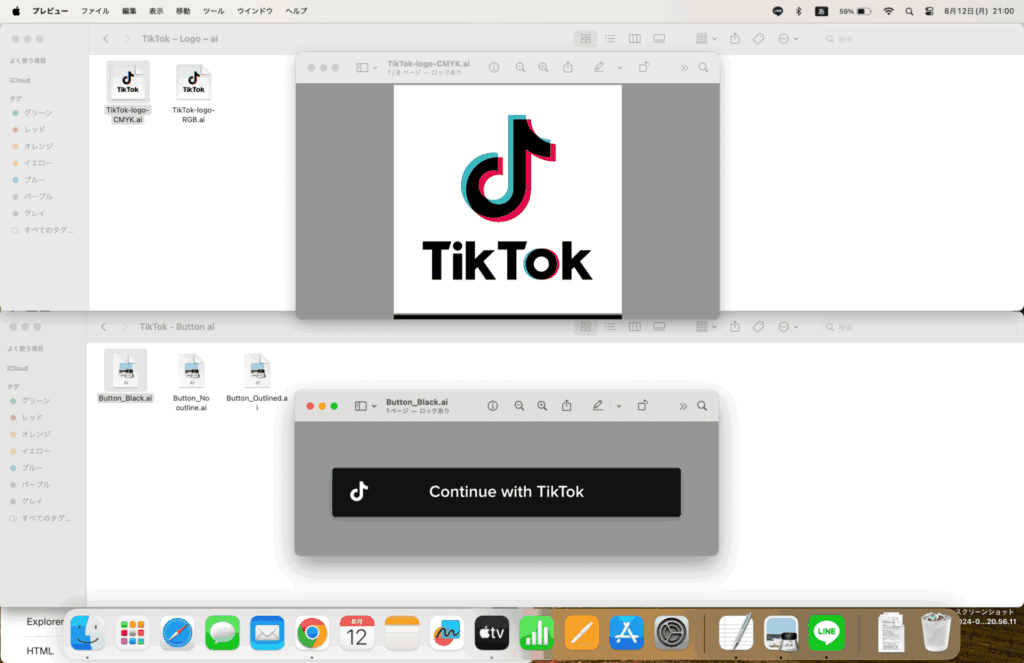Open System Settings from the Dock
1024x663 pixels.
coord(671,632)
